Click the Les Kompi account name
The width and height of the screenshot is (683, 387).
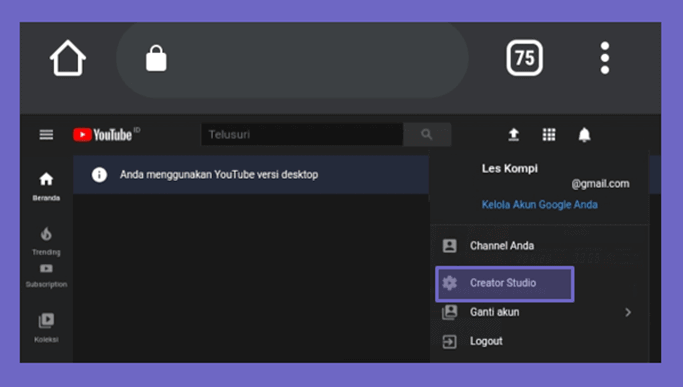tap(510, 168)
